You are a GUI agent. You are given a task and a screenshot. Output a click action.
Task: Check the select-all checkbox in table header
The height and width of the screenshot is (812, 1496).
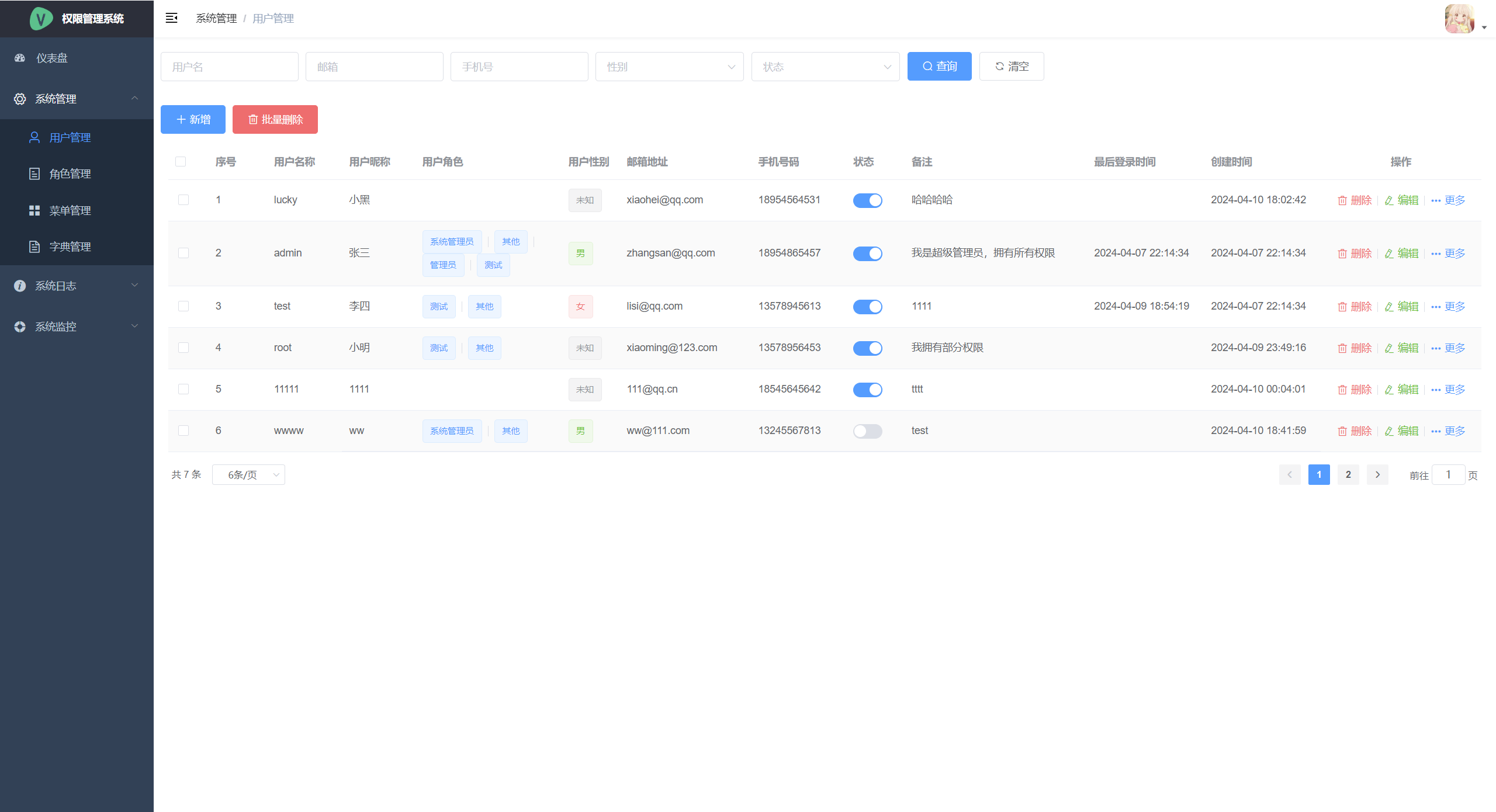[181, 162]
